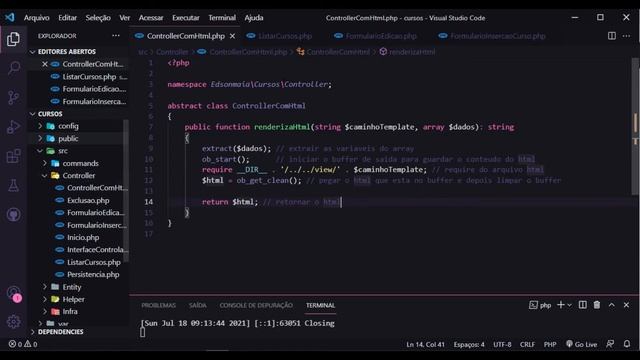The height and width of the screenshot is (360, 640).
Task: Expand the commands folder
Action: point(80,163)
